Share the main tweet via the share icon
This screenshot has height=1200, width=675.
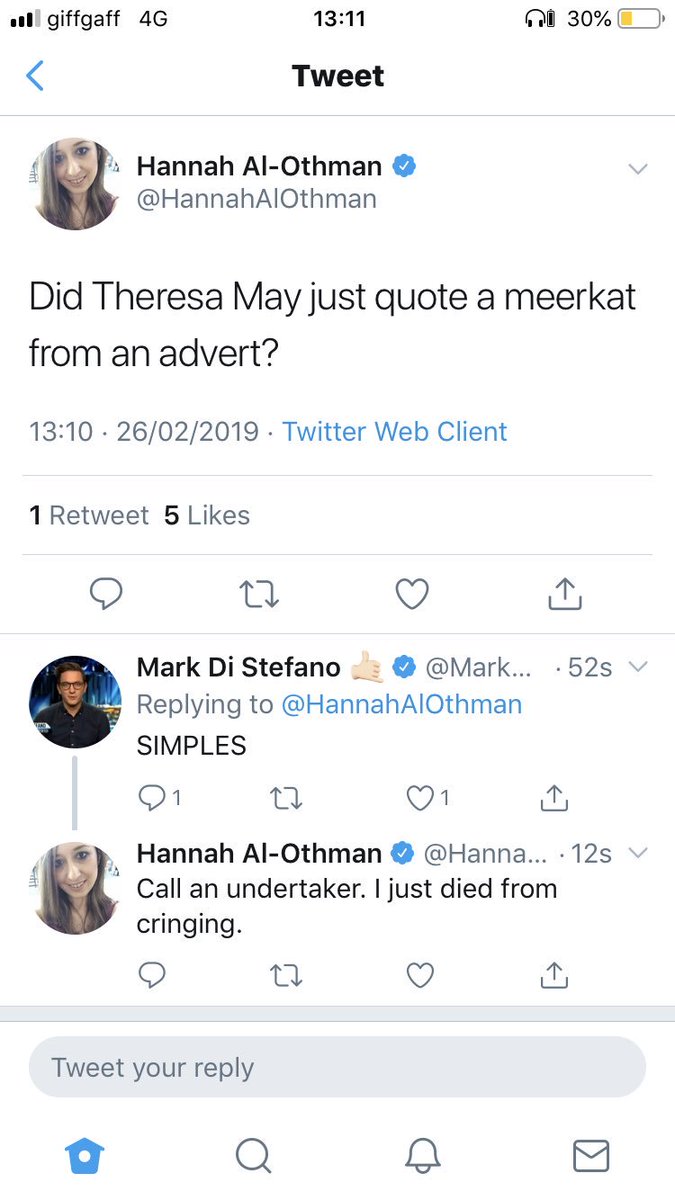pos(565,595)
